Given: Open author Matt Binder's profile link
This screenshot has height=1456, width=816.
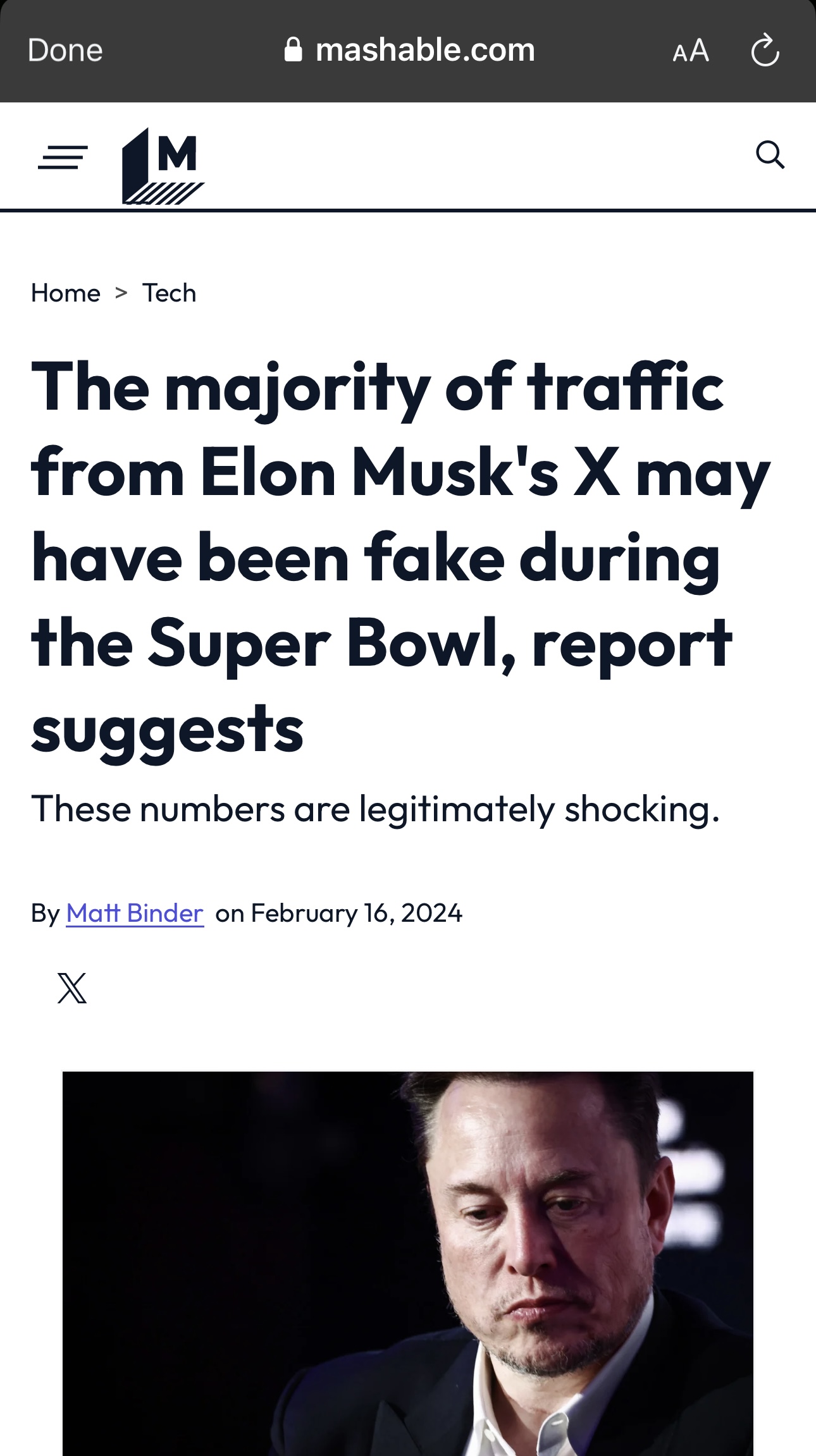Looking at the screenshot, I should 135,913.
